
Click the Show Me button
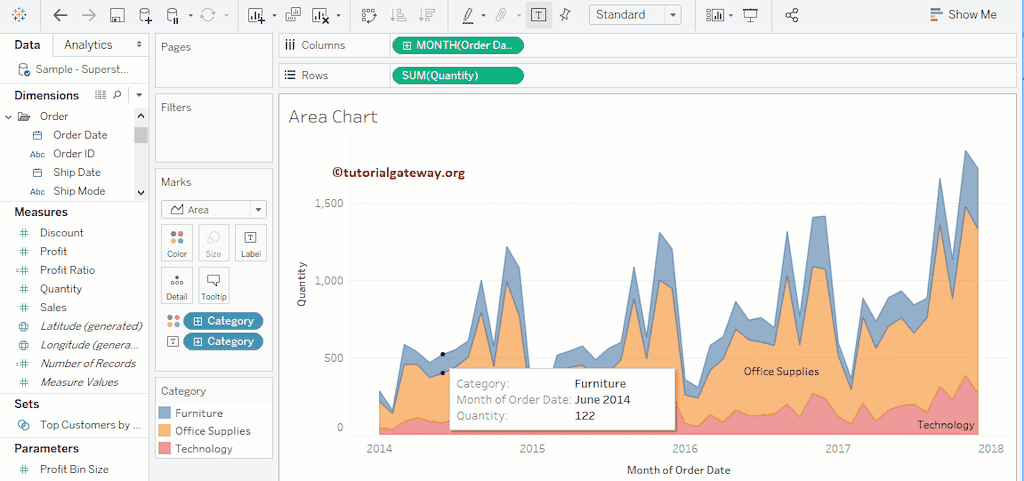[x=962, y=15]
